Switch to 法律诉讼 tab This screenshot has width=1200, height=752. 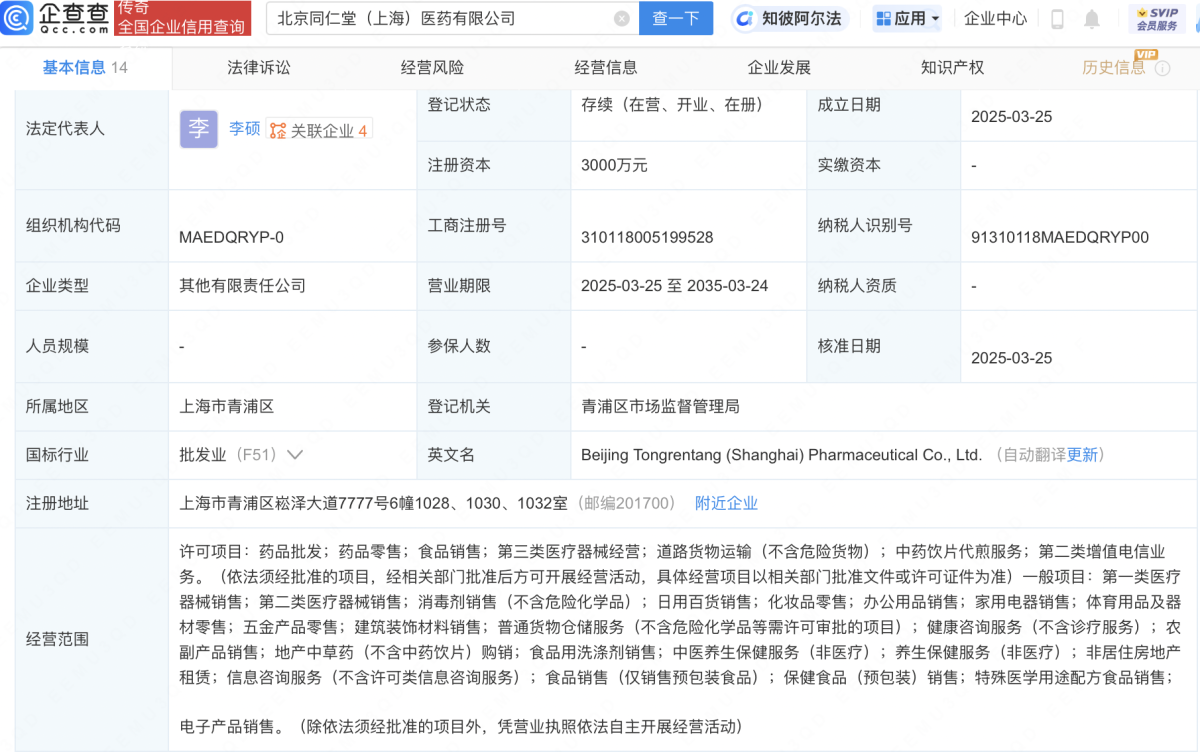[259, 67]
